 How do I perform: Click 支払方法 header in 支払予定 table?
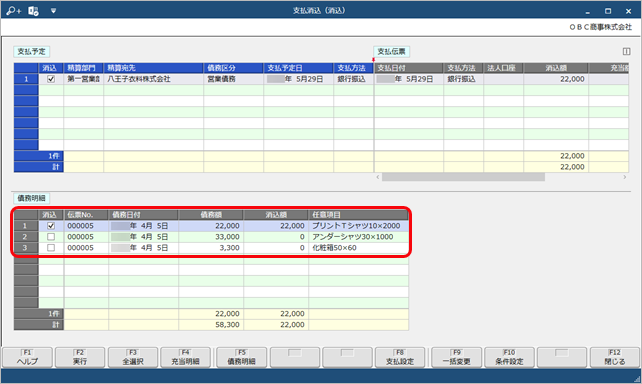353,68
